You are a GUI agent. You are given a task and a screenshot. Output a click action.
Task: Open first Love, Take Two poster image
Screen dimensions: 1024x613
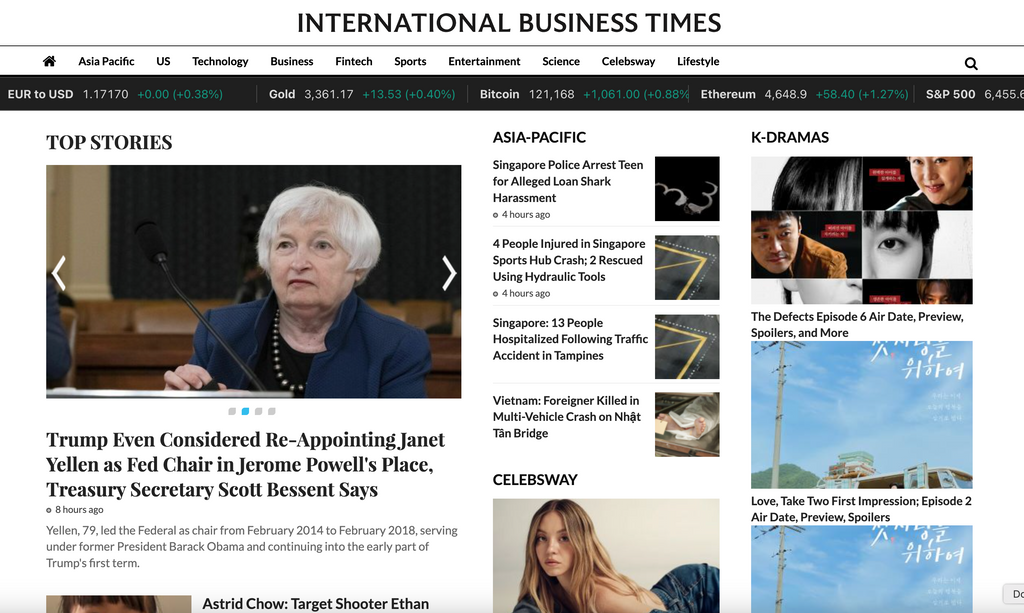[x=861, y=415]
